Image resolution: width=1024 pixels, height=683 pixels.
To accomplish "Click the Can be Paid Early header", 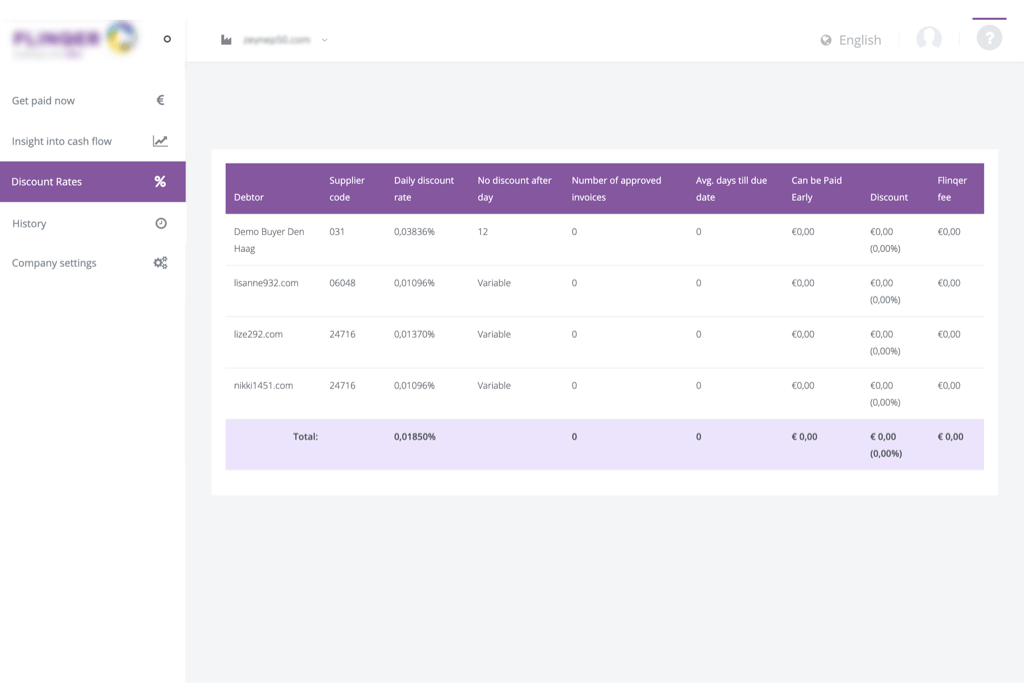I will [816, 189].
